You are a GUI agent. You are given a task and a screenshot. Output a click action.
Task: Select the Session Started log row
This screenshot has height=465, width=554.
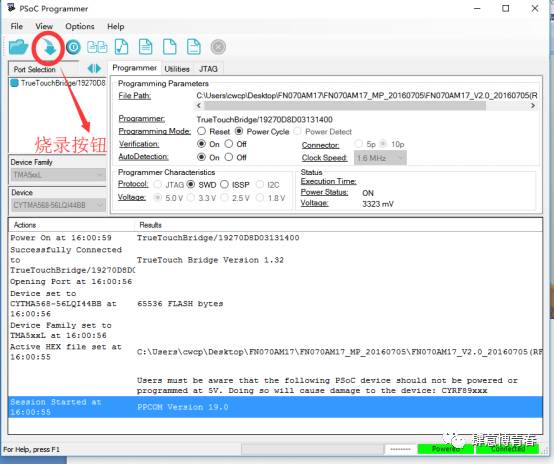(275, 407)
